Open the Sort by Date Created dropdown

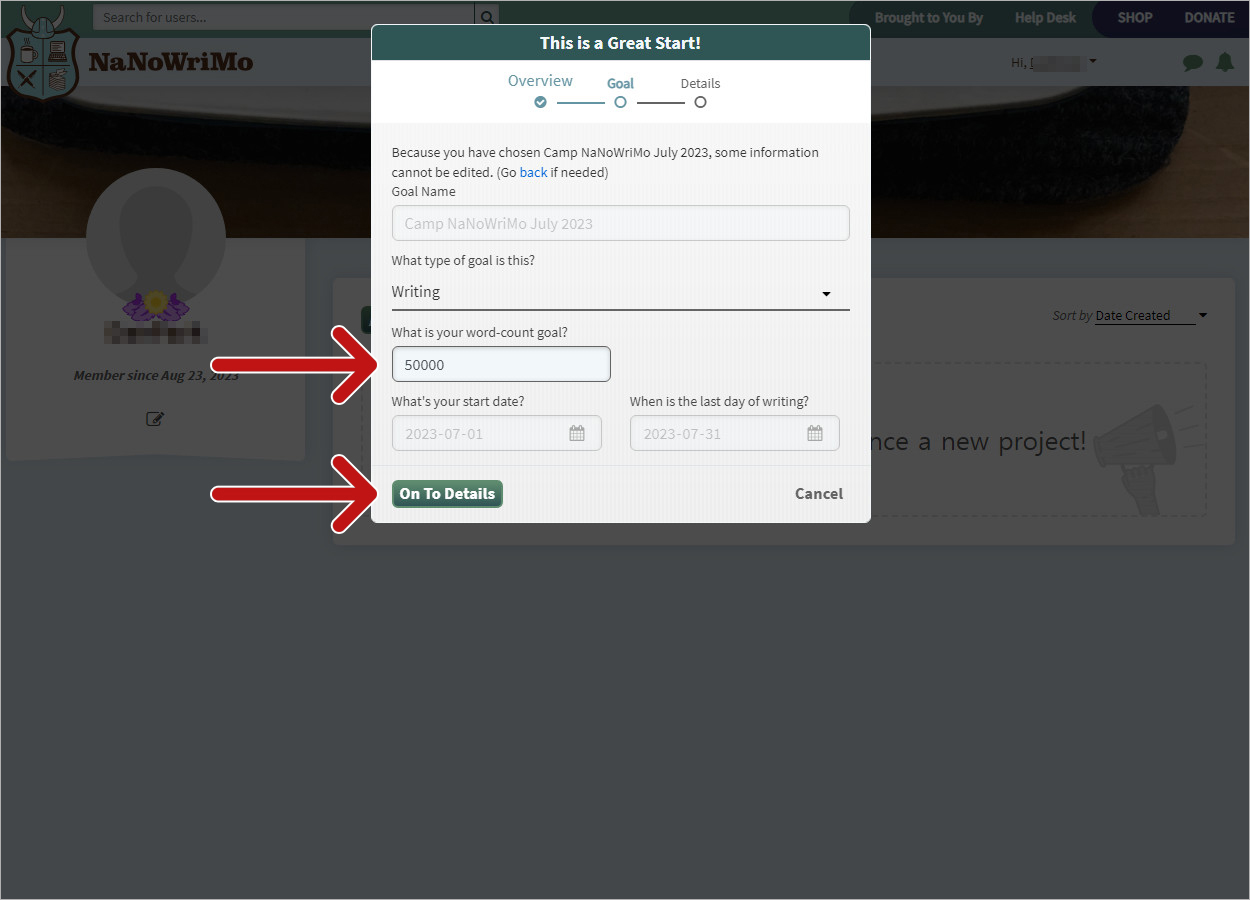pyautogui.click(x=1151, y=316)
